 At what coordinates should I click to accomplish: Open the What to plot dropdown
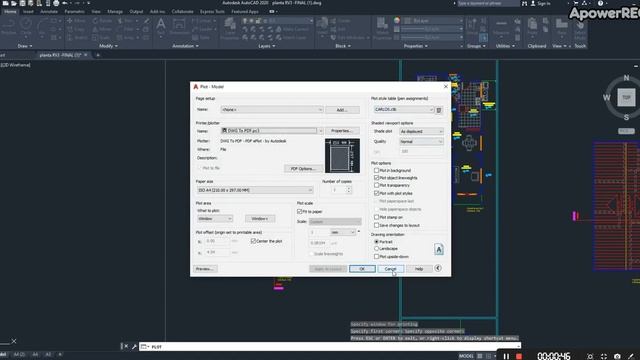click(x=215, y=219)
